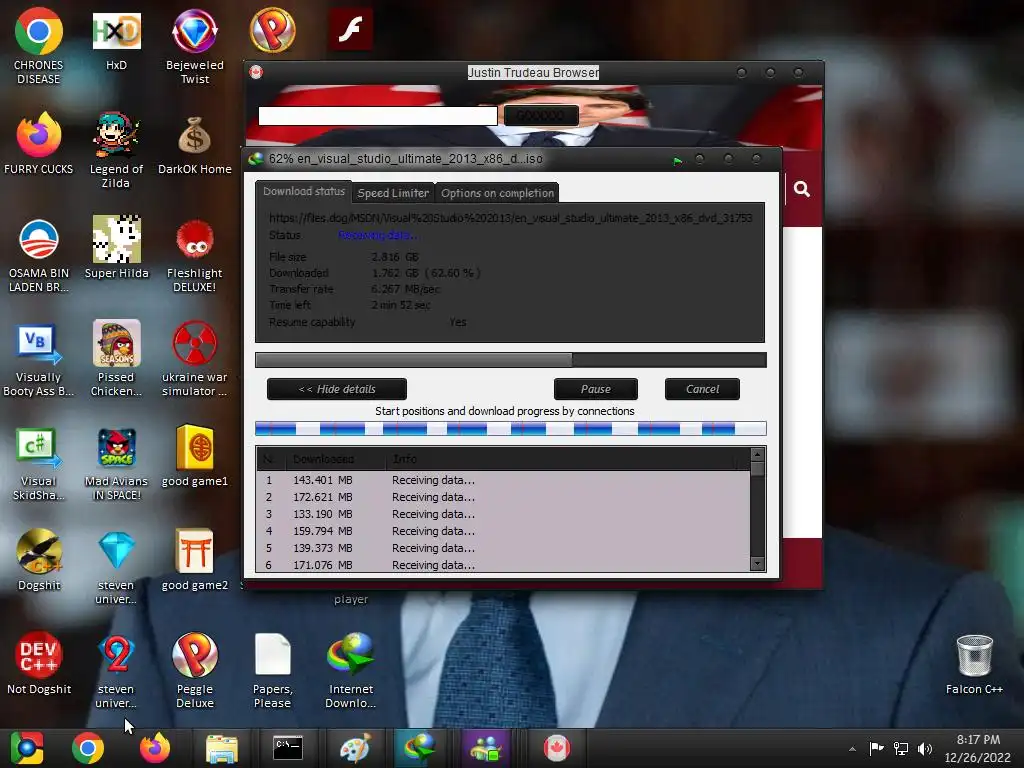This screenshot has height=768, width=1024.
Task: Click the first steven univer... diamond icon
Action: [116, 567]
